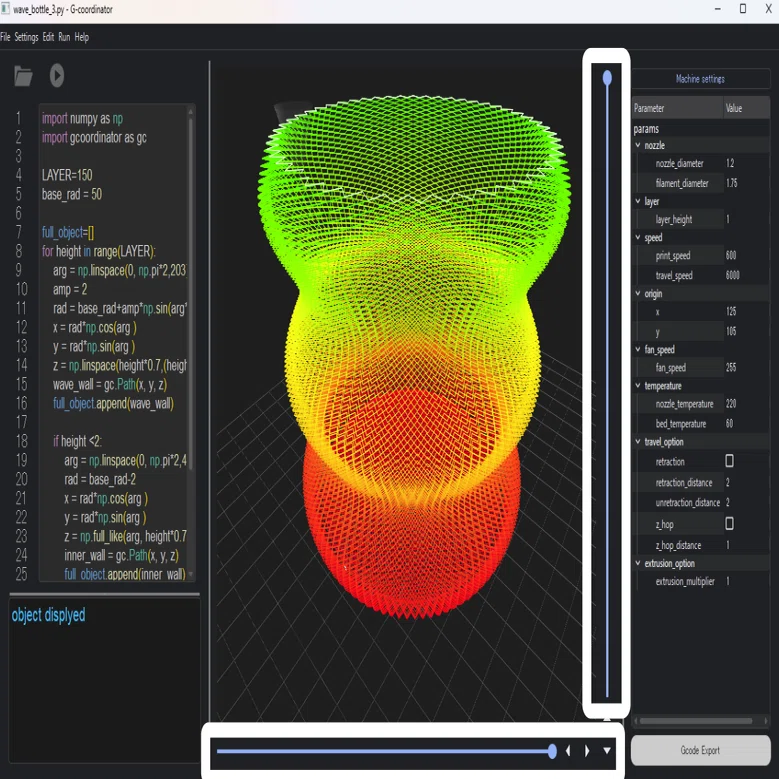Click code line amp = 2
This screenshot has height=779, width=779.
click(x=70, y=289)
